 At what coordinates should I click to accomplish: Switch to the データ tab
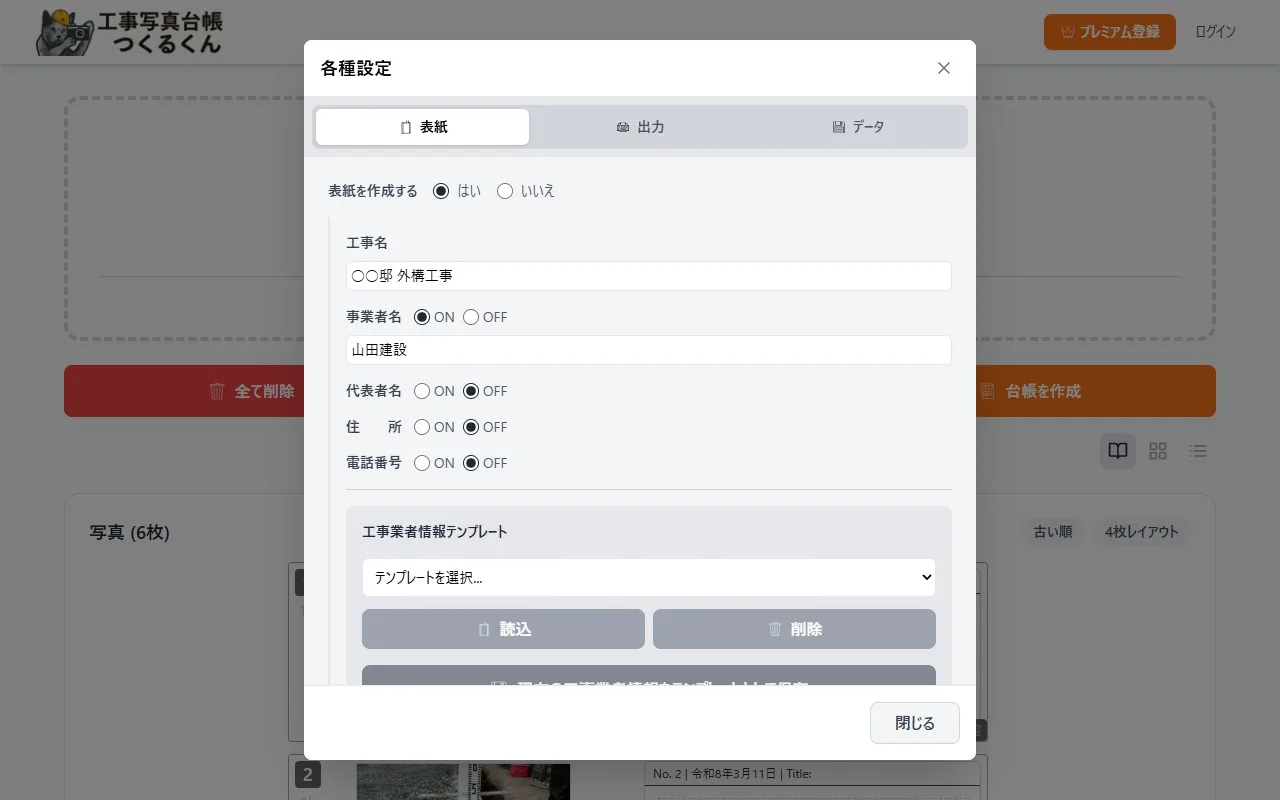tap(858, 126)
